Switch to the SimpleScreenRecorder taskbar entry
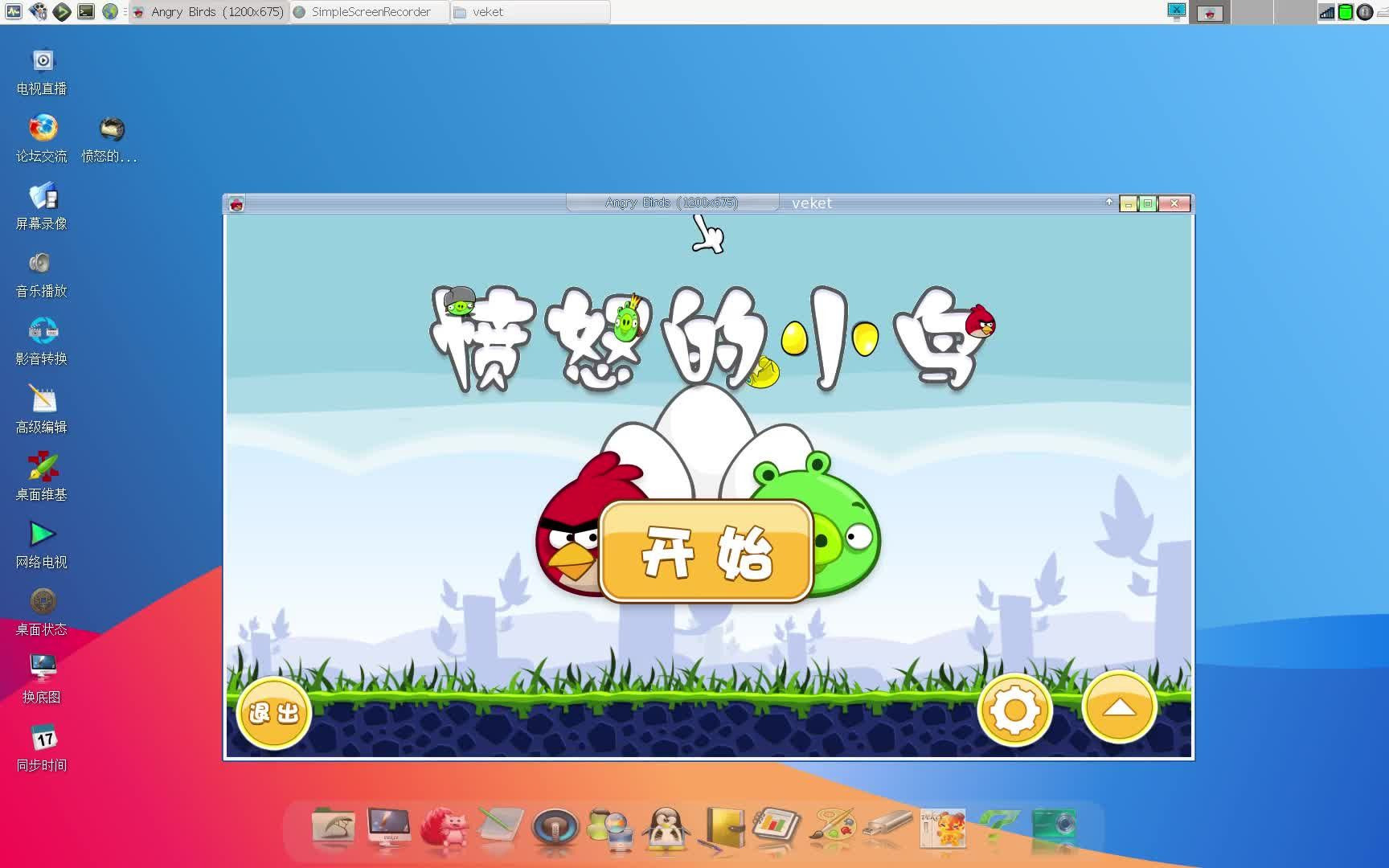Screen dimensions: 1389x868 tap(369, 12)
